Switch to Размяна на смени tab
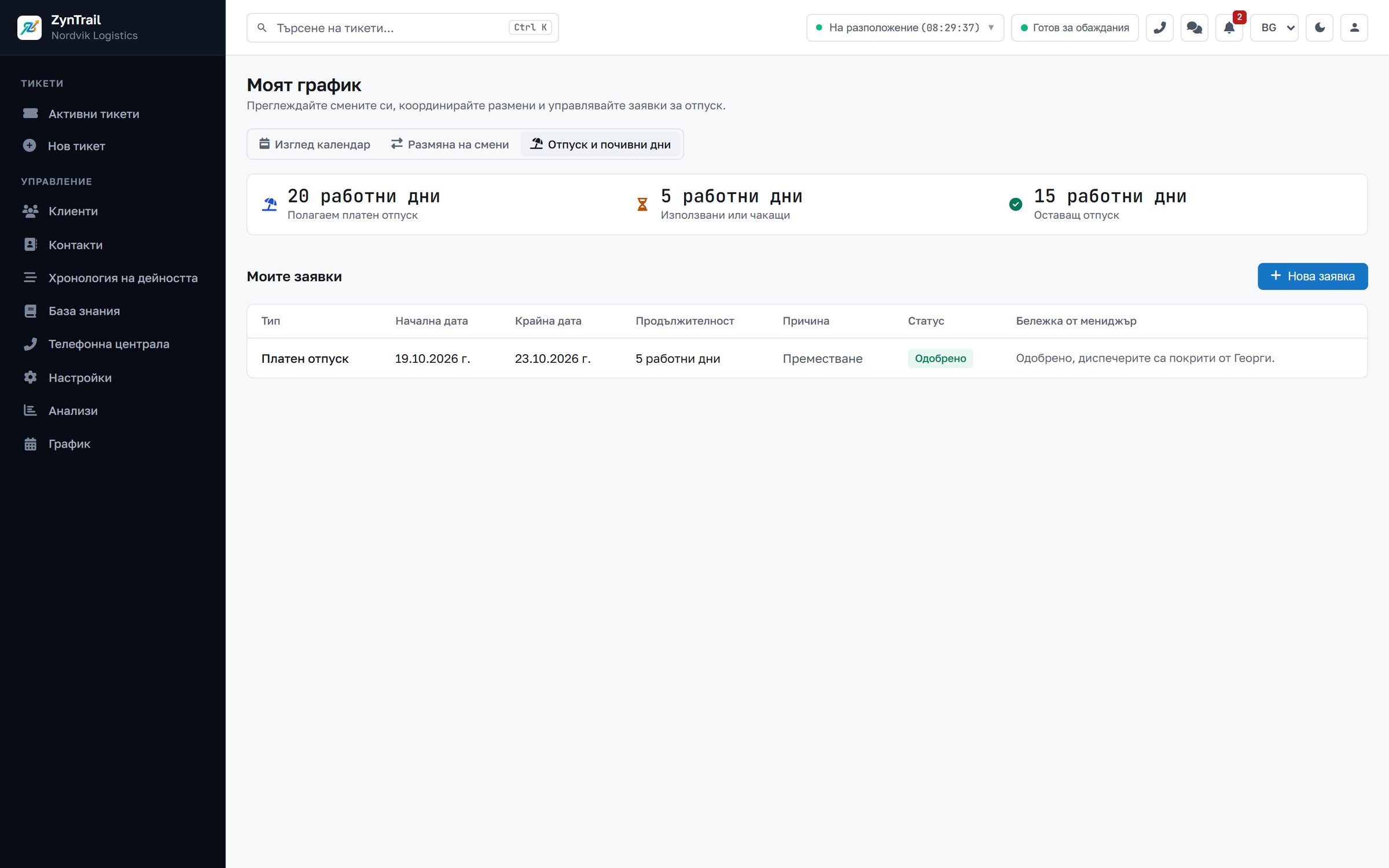 [450, 144]
